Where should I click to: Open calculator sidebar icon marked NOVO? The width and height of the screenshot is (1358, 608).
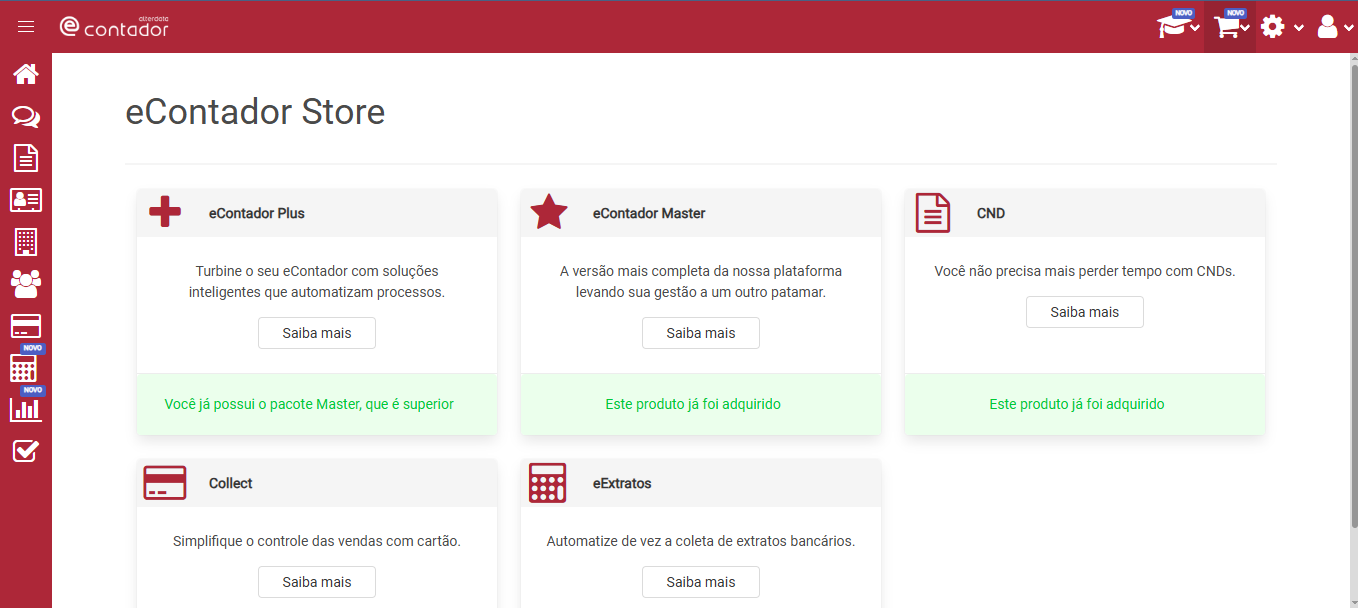[24, 367]
